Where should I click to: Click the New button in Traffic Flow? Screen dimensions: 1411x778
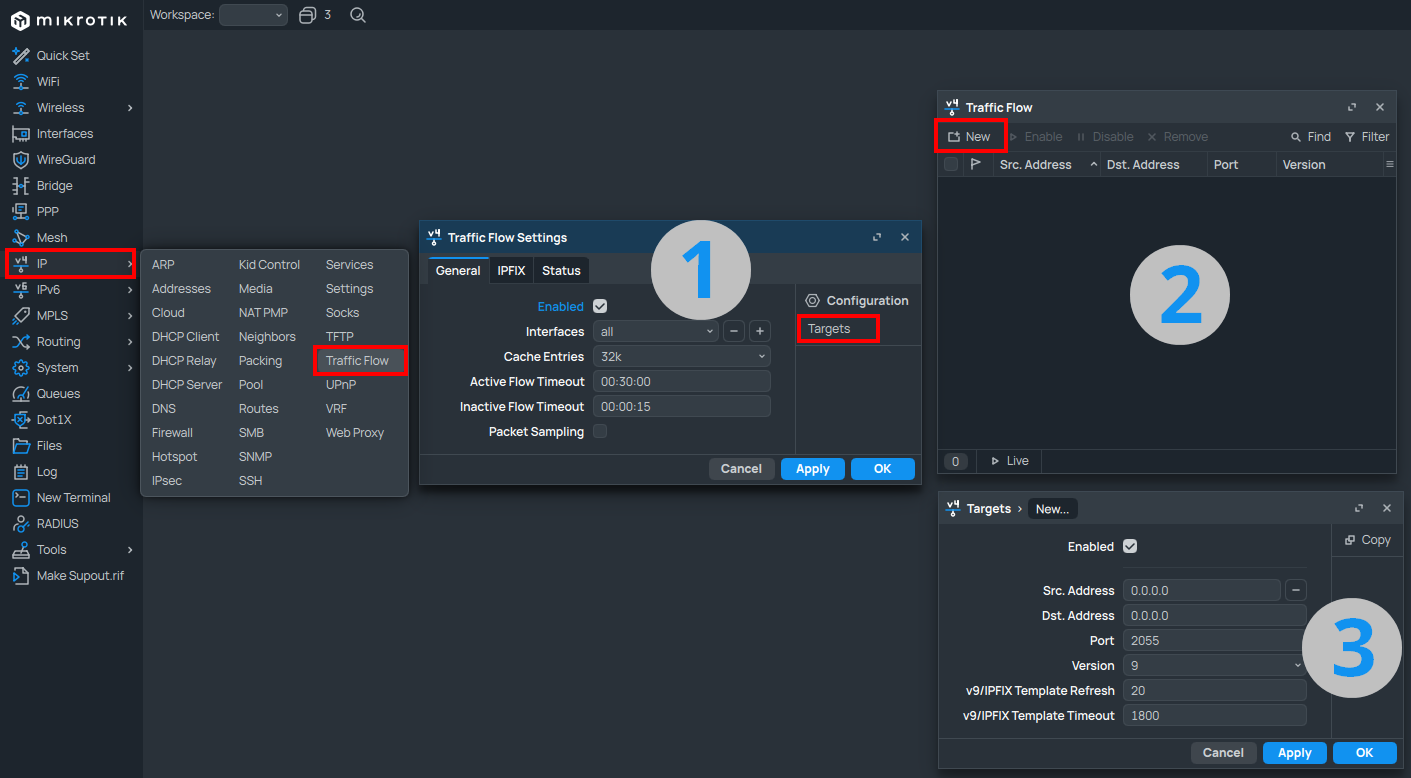970,137
